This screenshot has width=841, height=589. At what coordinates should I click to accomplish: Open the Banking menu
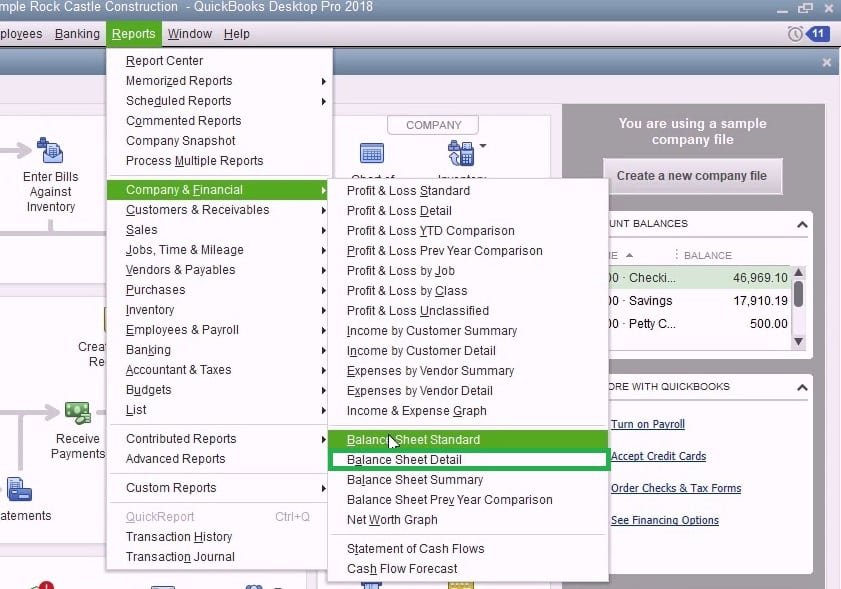tap(77, 34)
